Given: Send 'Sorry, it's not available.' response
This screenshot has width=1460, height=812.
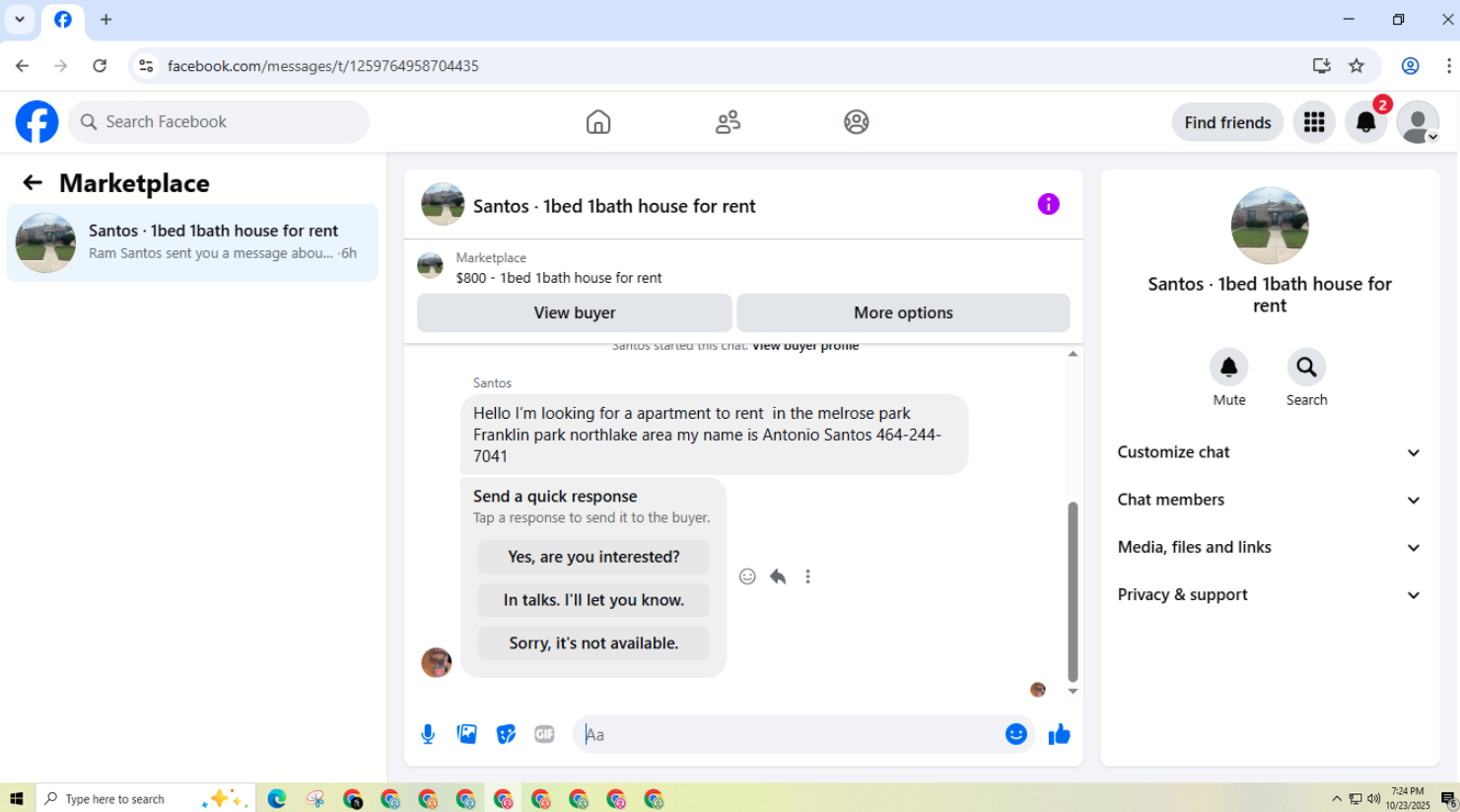Looking at the screenshot, I should click(x=593, y=643).
